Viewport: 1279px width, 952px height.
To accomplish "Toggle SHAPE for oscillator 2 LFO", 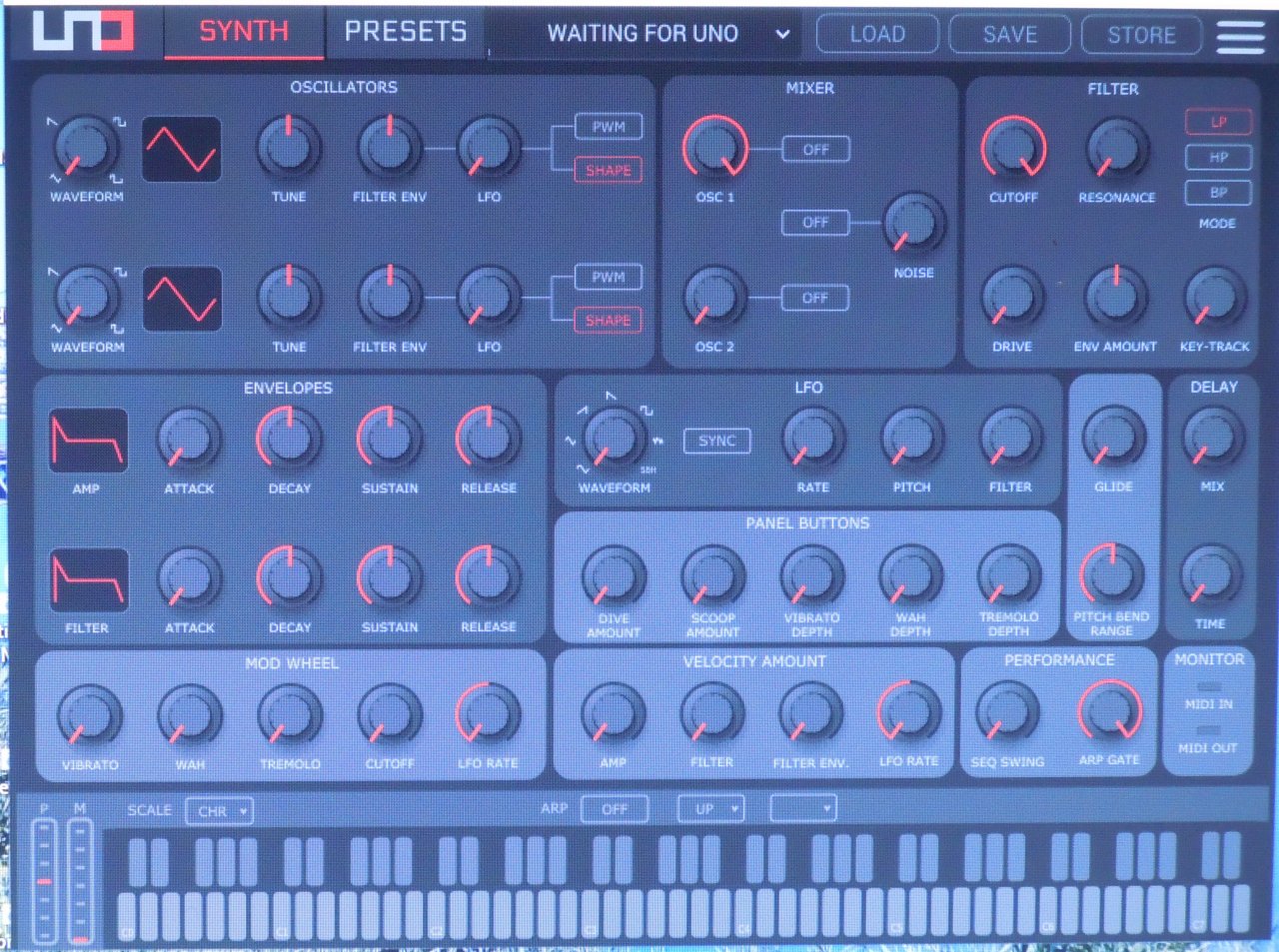I will tap(609, 321).
